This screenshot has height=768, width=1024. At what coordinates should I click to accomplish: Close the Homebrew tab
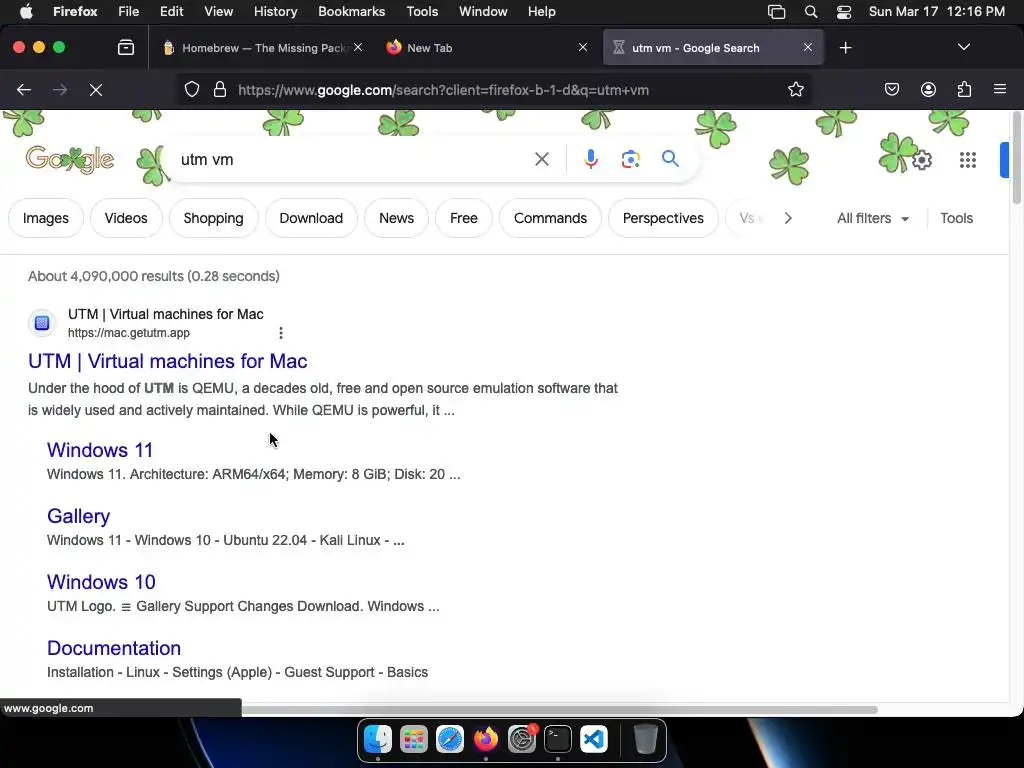358,47
